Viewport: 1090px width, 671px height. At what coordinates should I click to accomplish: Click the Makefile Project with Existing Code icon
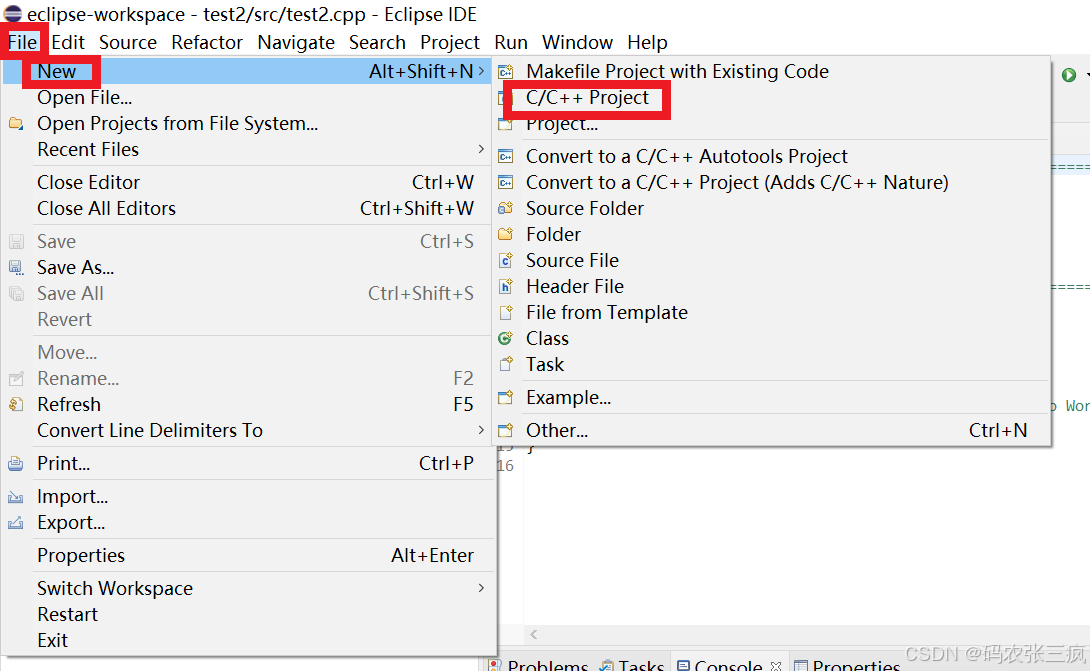506,72
